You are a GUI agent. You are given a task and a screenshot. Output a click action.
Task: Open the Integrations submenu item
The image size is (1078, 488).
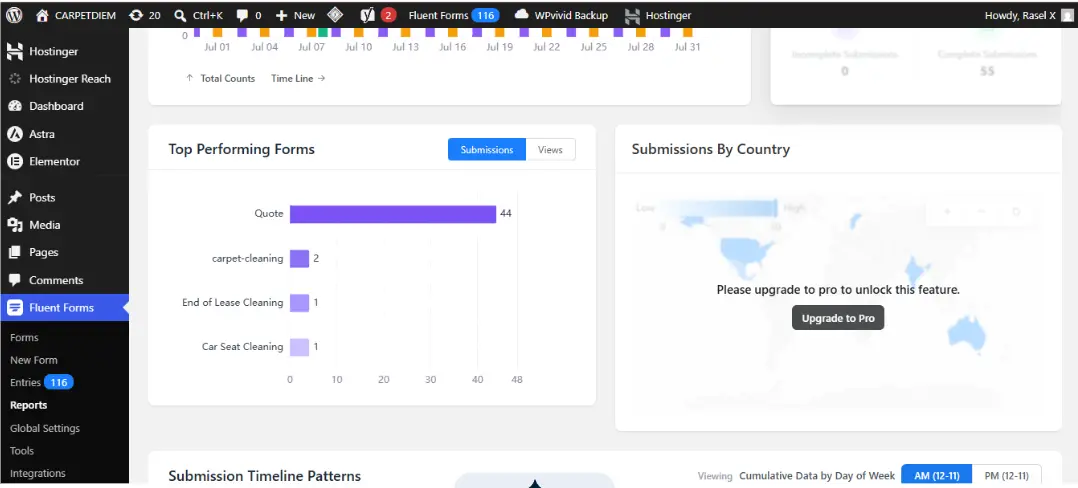pos(38,474)
